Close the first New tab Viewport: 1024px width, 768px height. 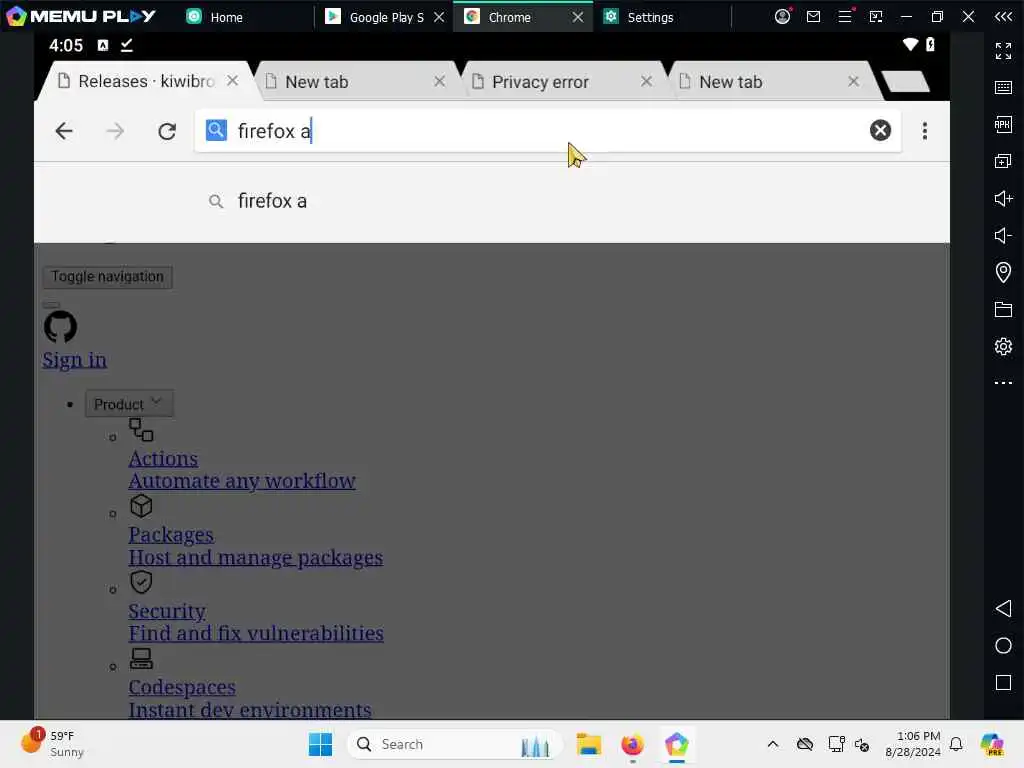coord(440,81)
